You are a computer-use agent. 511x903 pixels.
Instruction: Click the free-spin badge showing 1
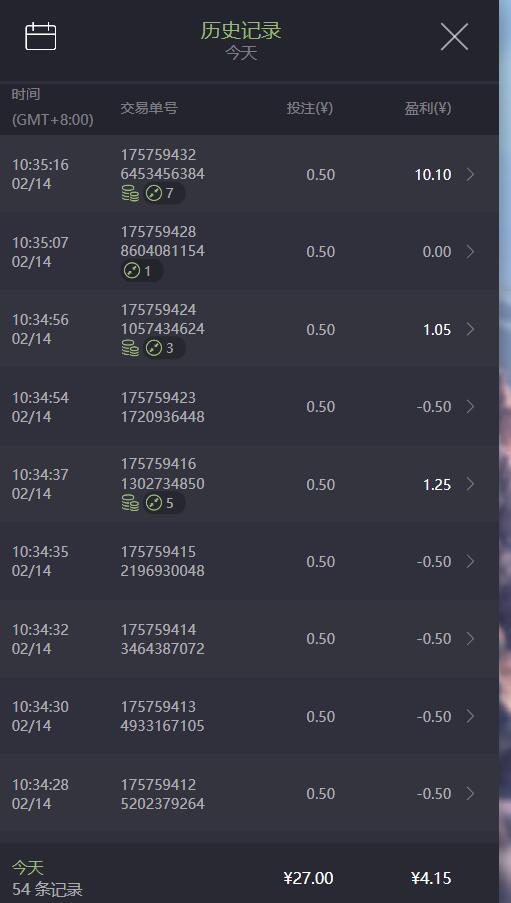pos(142,271)
